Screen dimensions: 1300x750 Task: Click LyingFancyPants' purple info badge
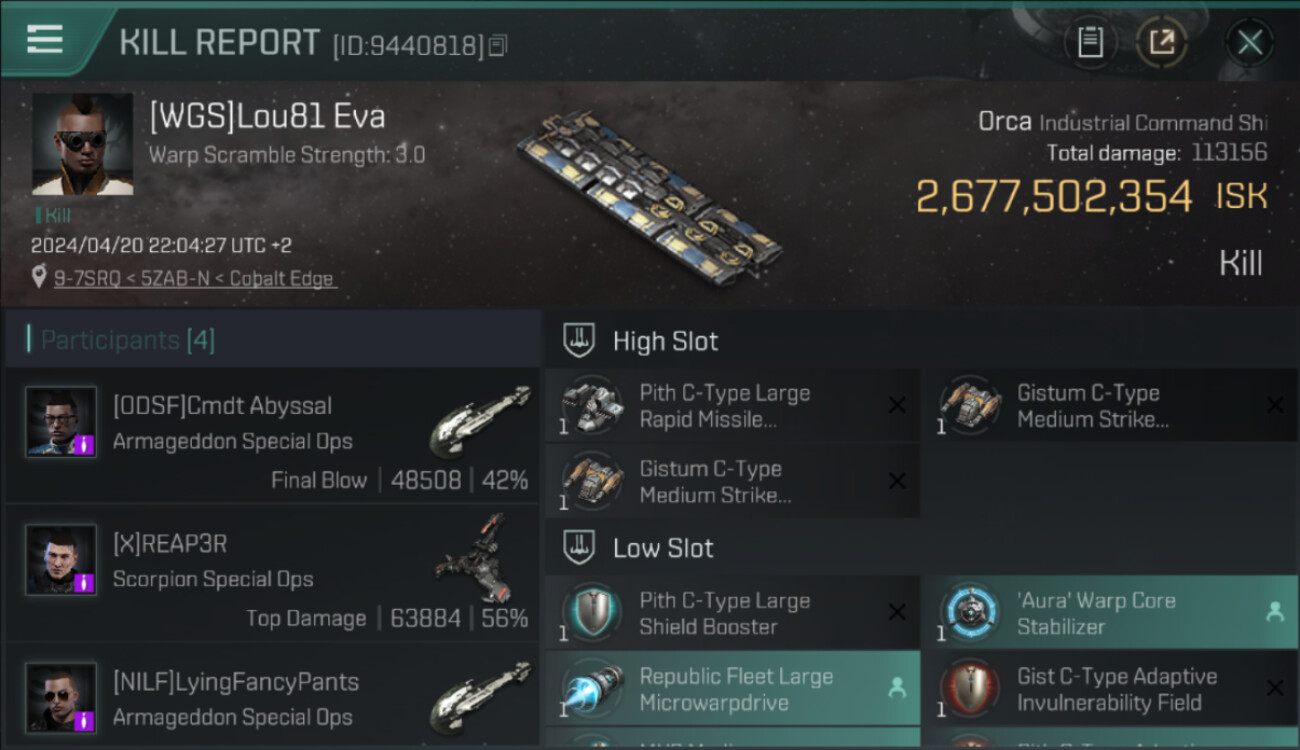pyautogui.click(x=85, y=721)
